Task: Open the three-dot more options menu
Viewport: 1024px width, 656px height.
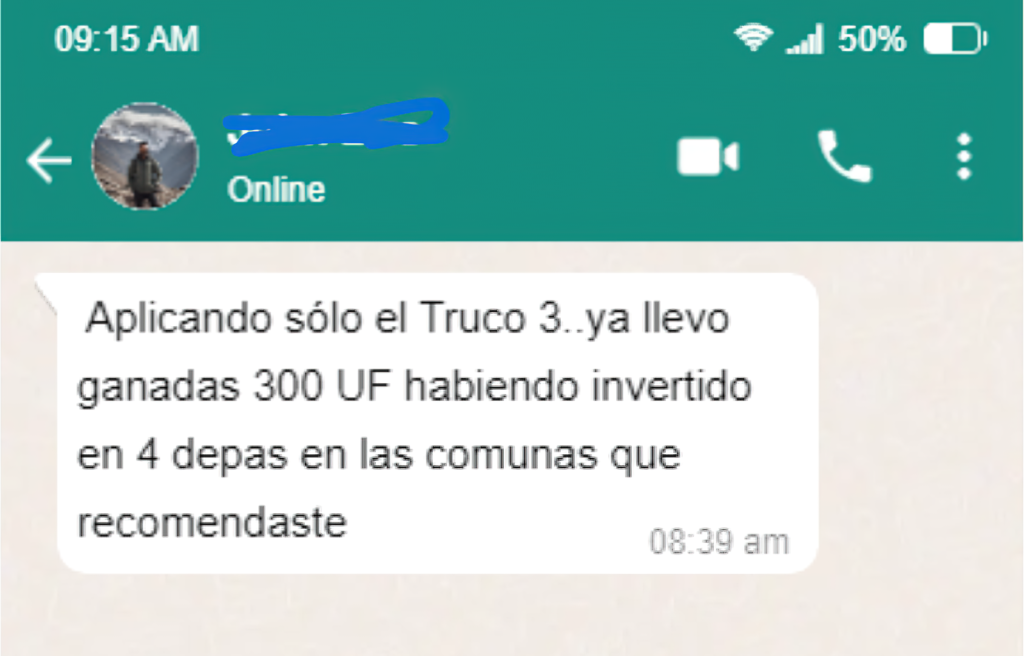Action: point(964,157)
